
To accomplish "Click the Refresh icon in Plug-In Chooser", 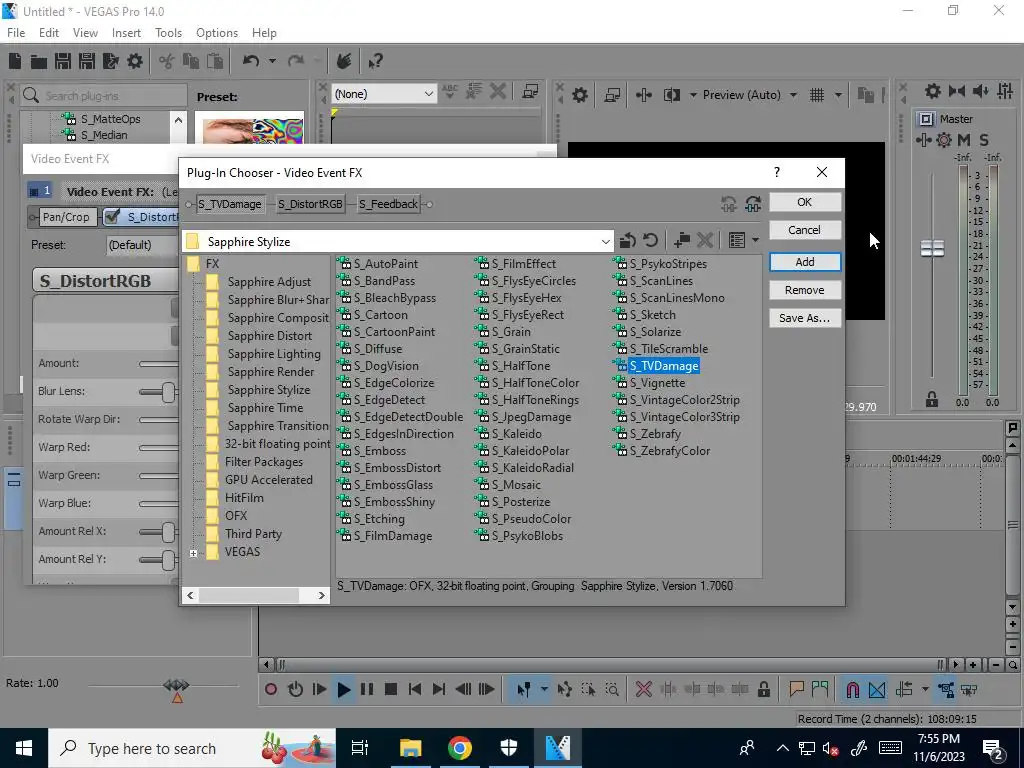I will 650,240.
